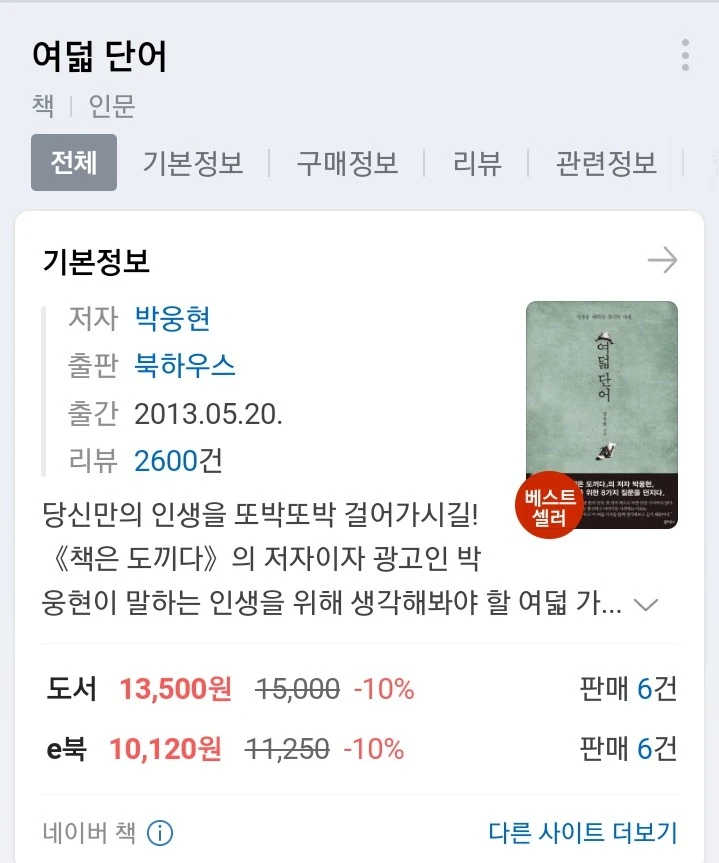View the 2600건 reviews link

[178, 461]
